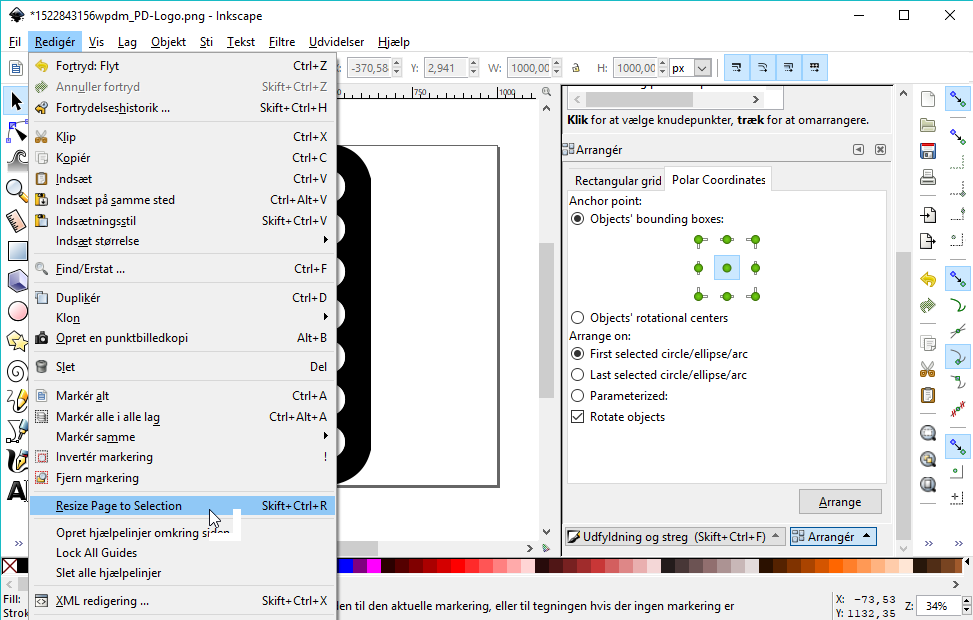
Task: Click the Export document icon
Action: click(x=928, y=241)
